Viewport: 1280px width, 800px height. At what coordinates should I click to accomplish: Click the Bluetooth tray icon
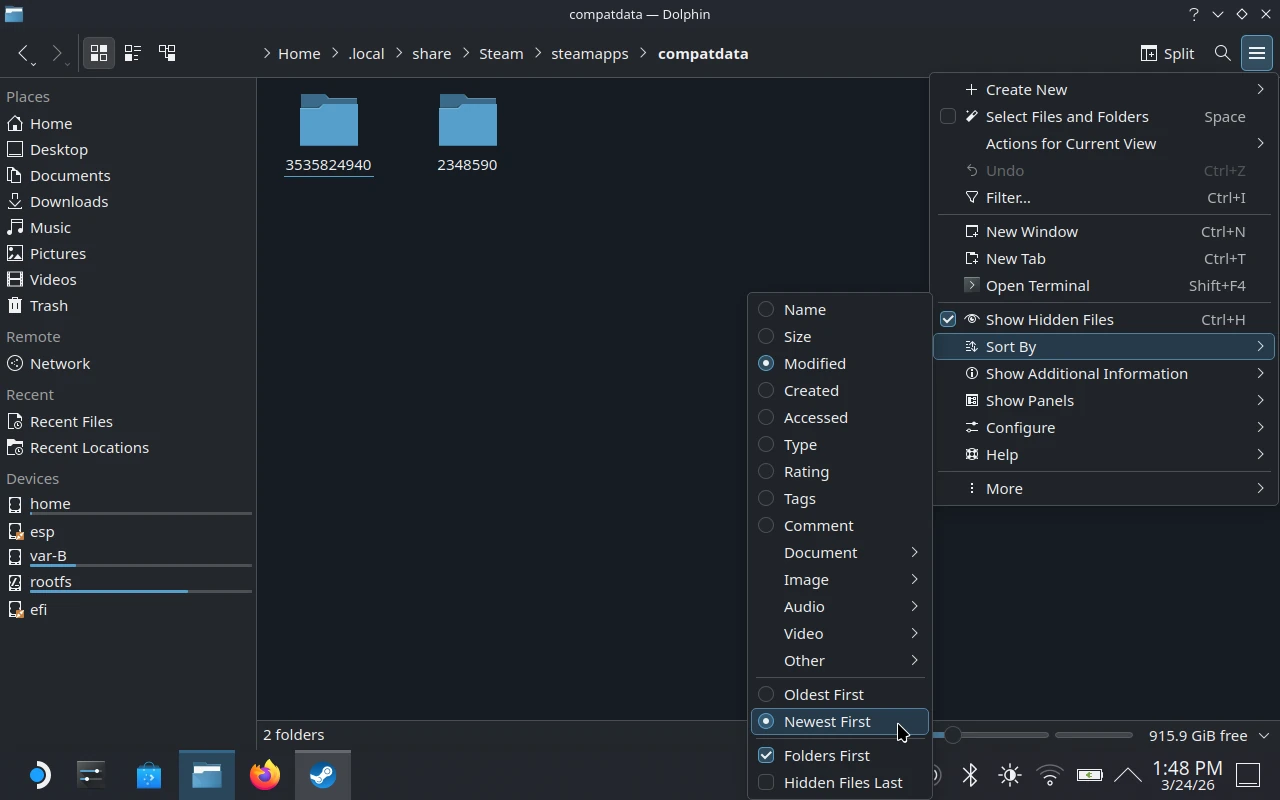(x=969, y=775)
